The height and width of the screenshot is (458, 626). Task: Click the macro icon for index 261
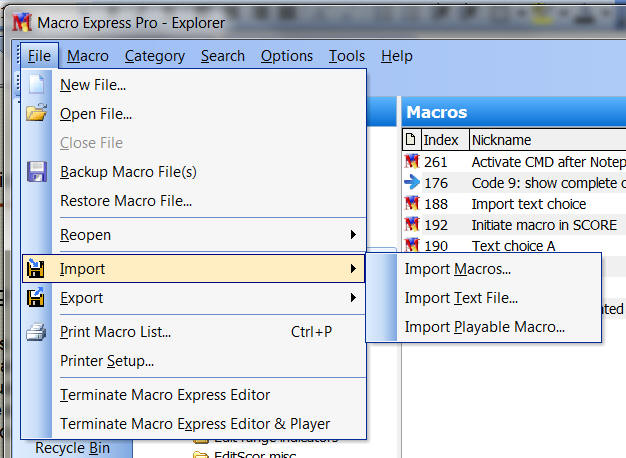coord(412,162)
